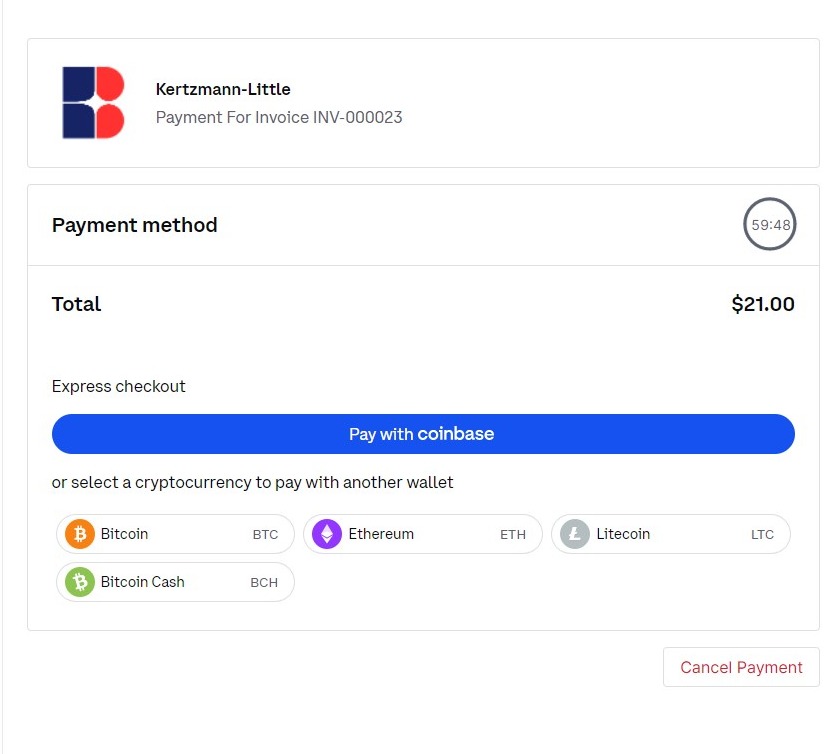The height and width of the screenshot is (754, 838).
Task: Click the LTC ticker label
Action: (x=762, y=534)
